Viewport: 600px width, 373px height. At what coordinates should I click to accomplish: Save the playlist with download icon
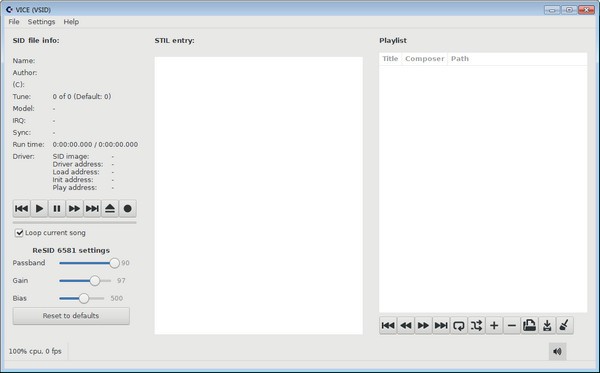(547, 326)
